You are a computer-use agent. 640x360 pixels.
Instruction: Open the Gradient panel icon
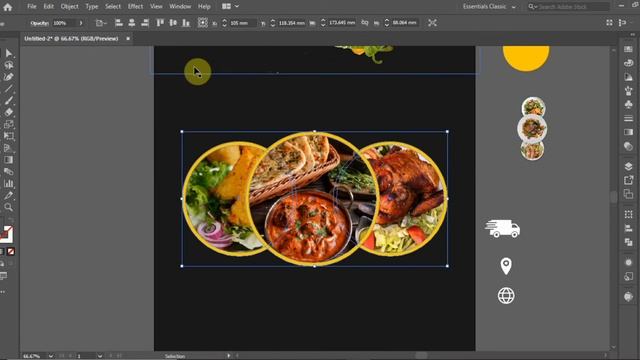629,132
